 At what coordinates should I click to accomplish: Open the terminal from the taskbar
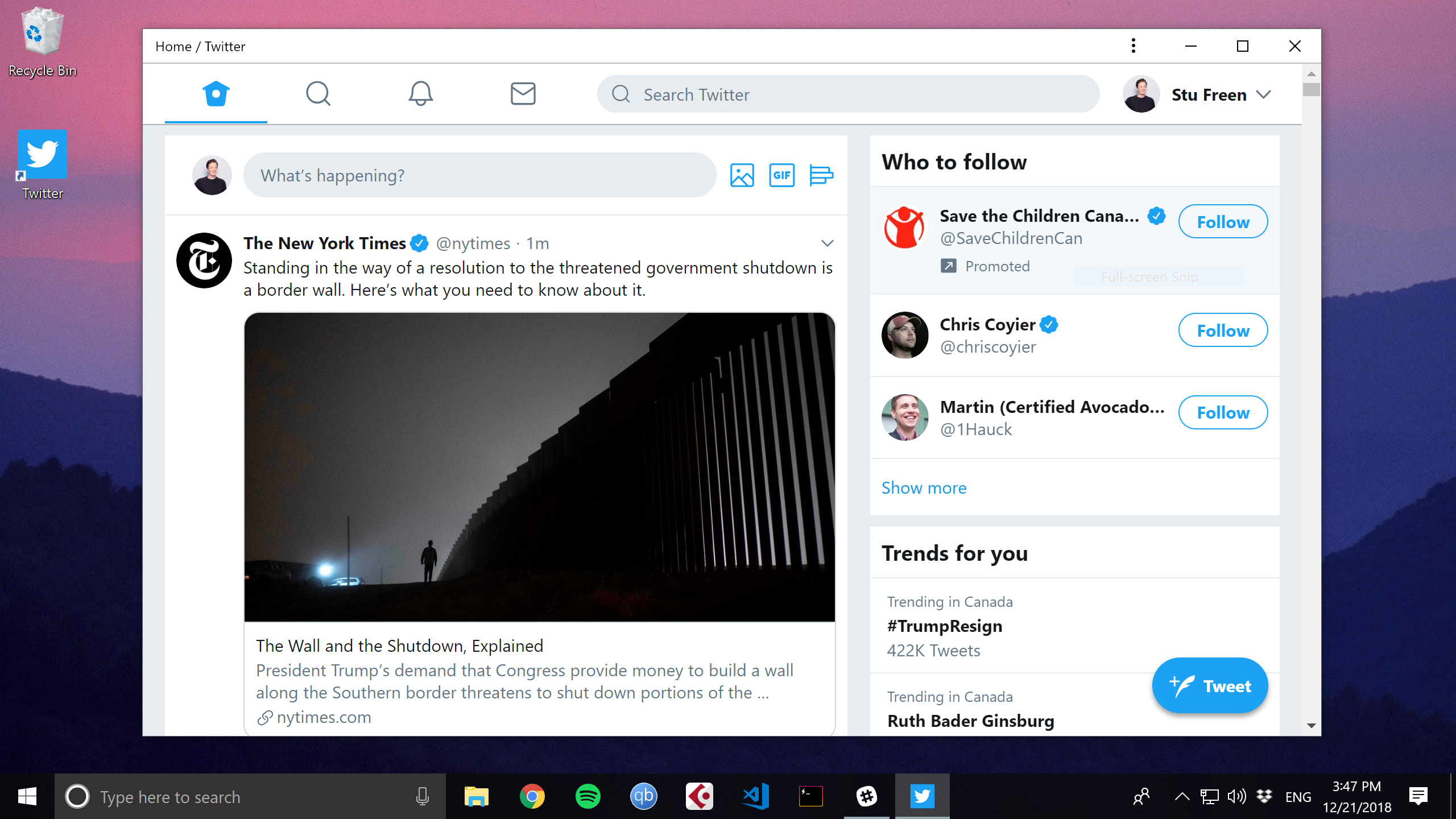811,796
